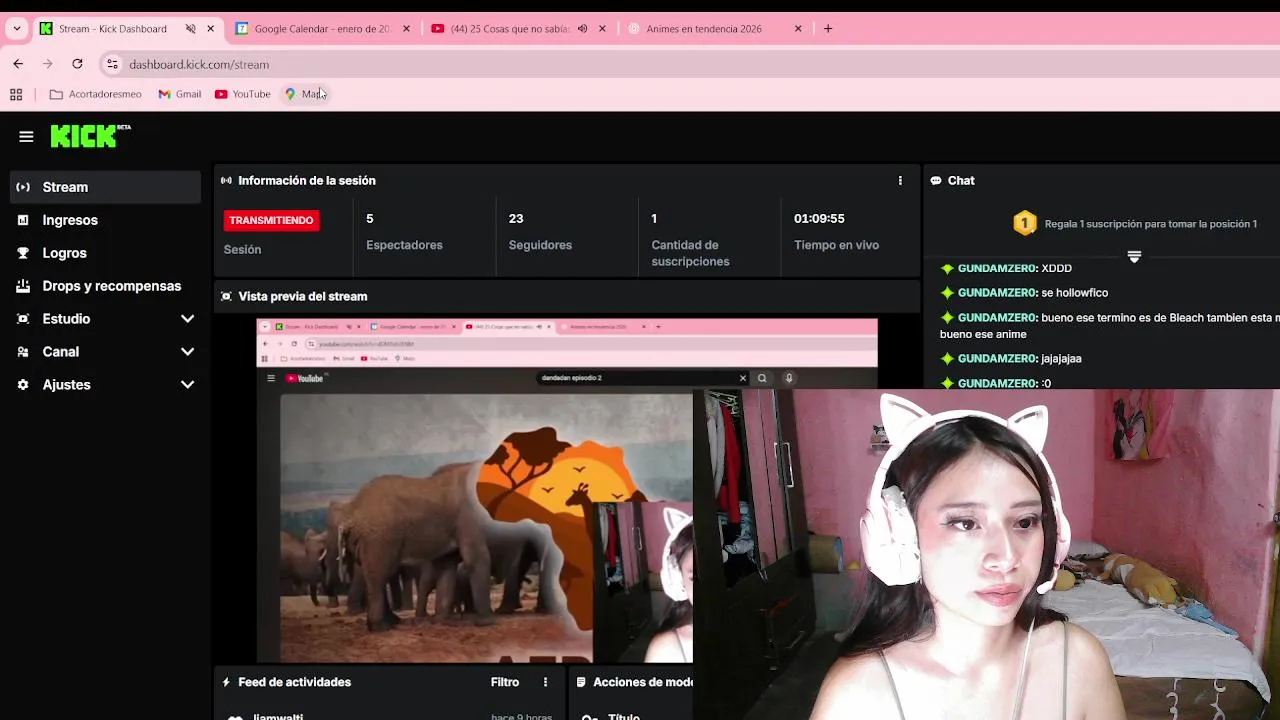Click the Acciones de moderador header icon
The height and width of the screenshot is (720, 1280).
point(581,682)
